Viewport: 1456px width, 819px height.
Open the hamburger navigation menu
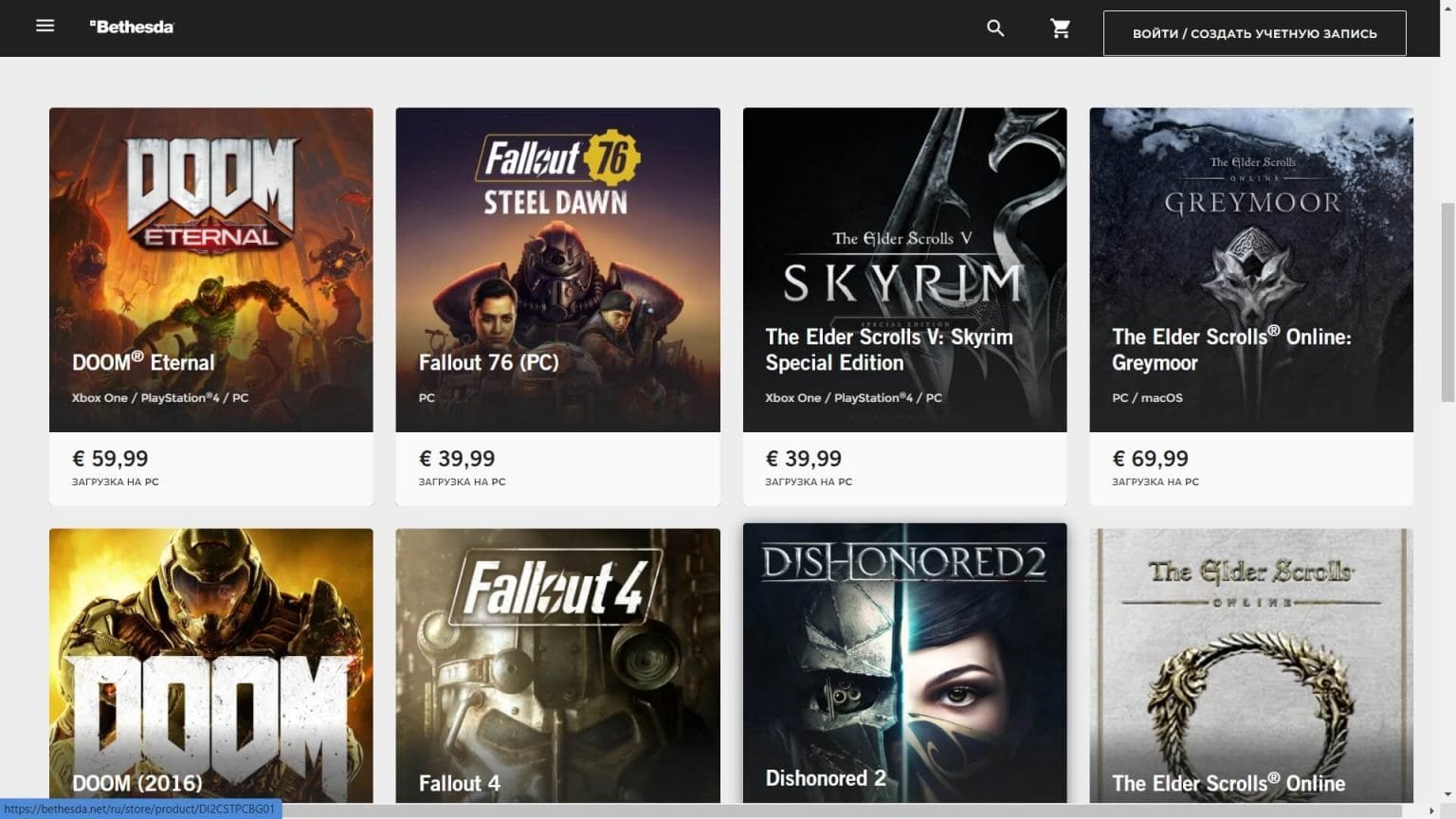45,26
